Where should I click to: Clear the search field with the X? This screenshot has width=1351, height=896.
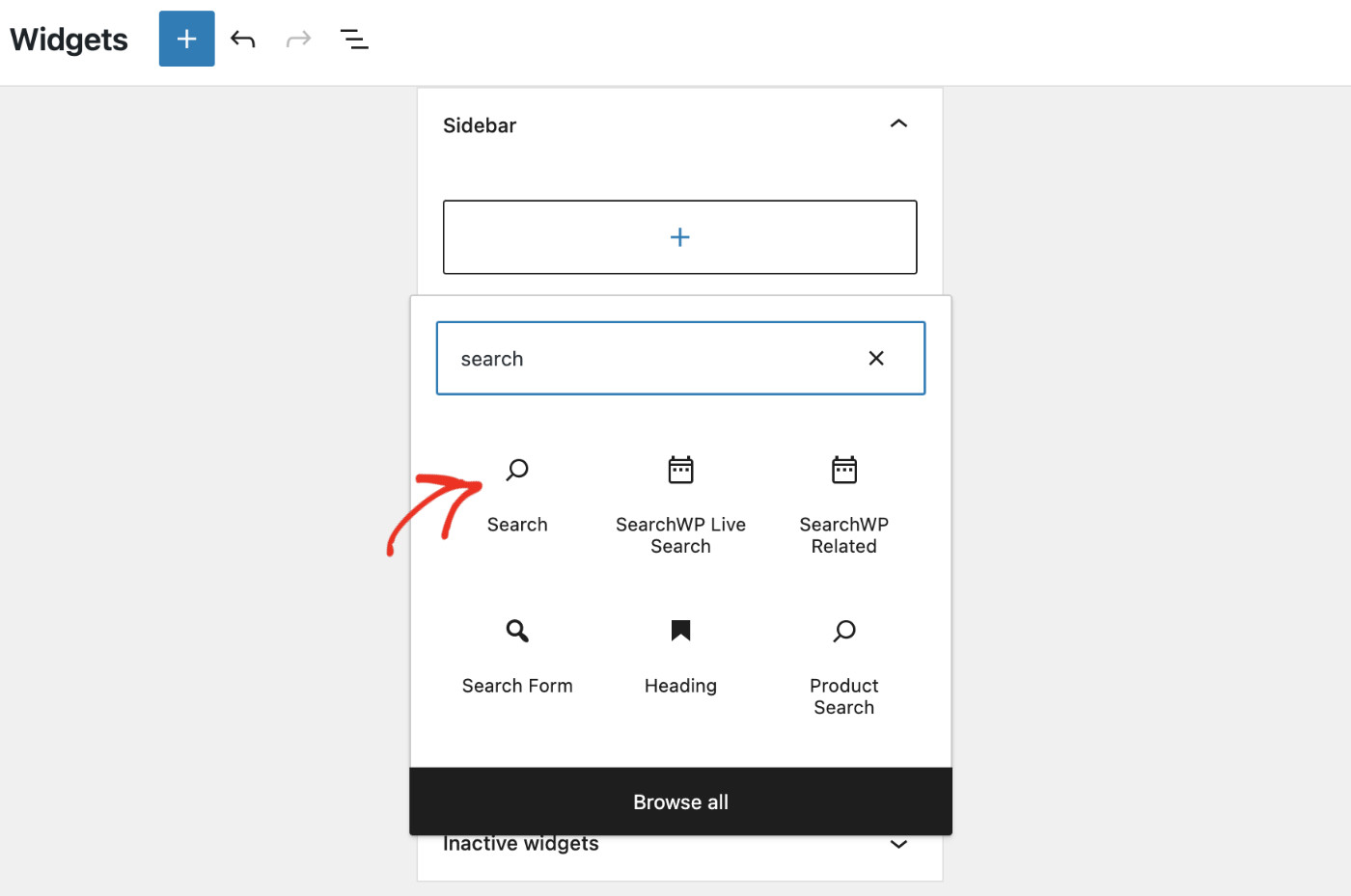pyautogui.click(x=875, y=358)
